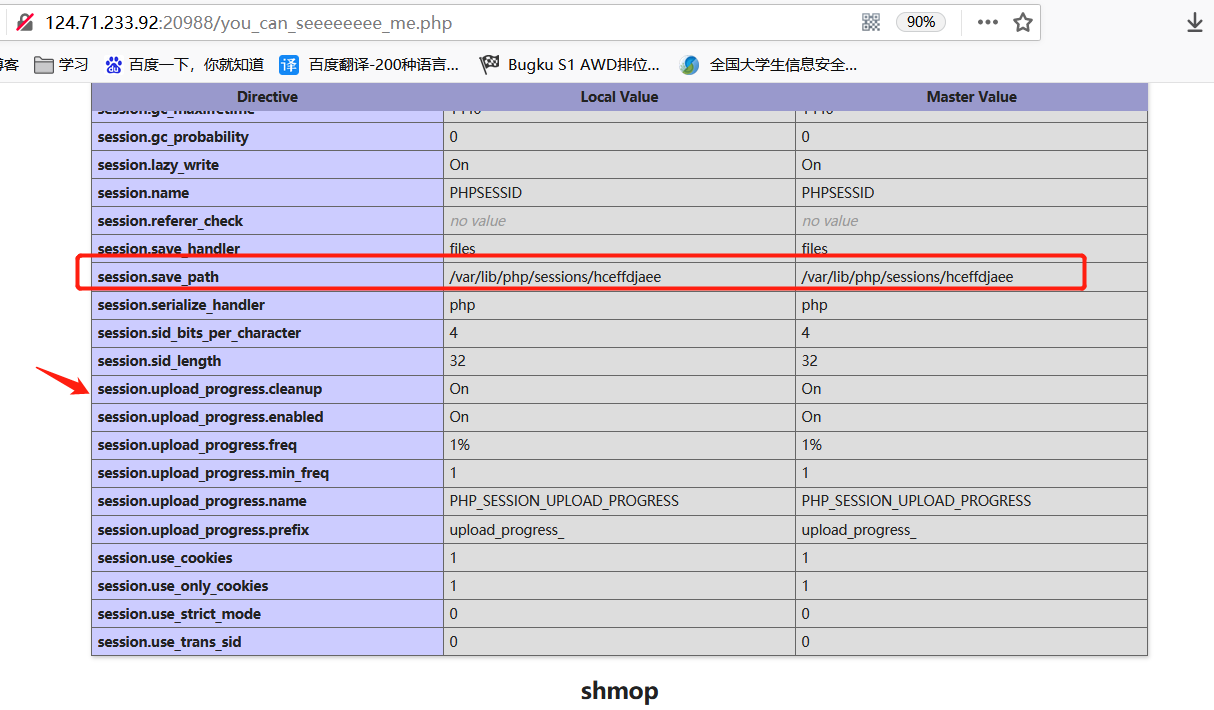The width and height of the screenshot is (1214, 710).
Task: Open the QR code page icon
Action: coord(871,22)
